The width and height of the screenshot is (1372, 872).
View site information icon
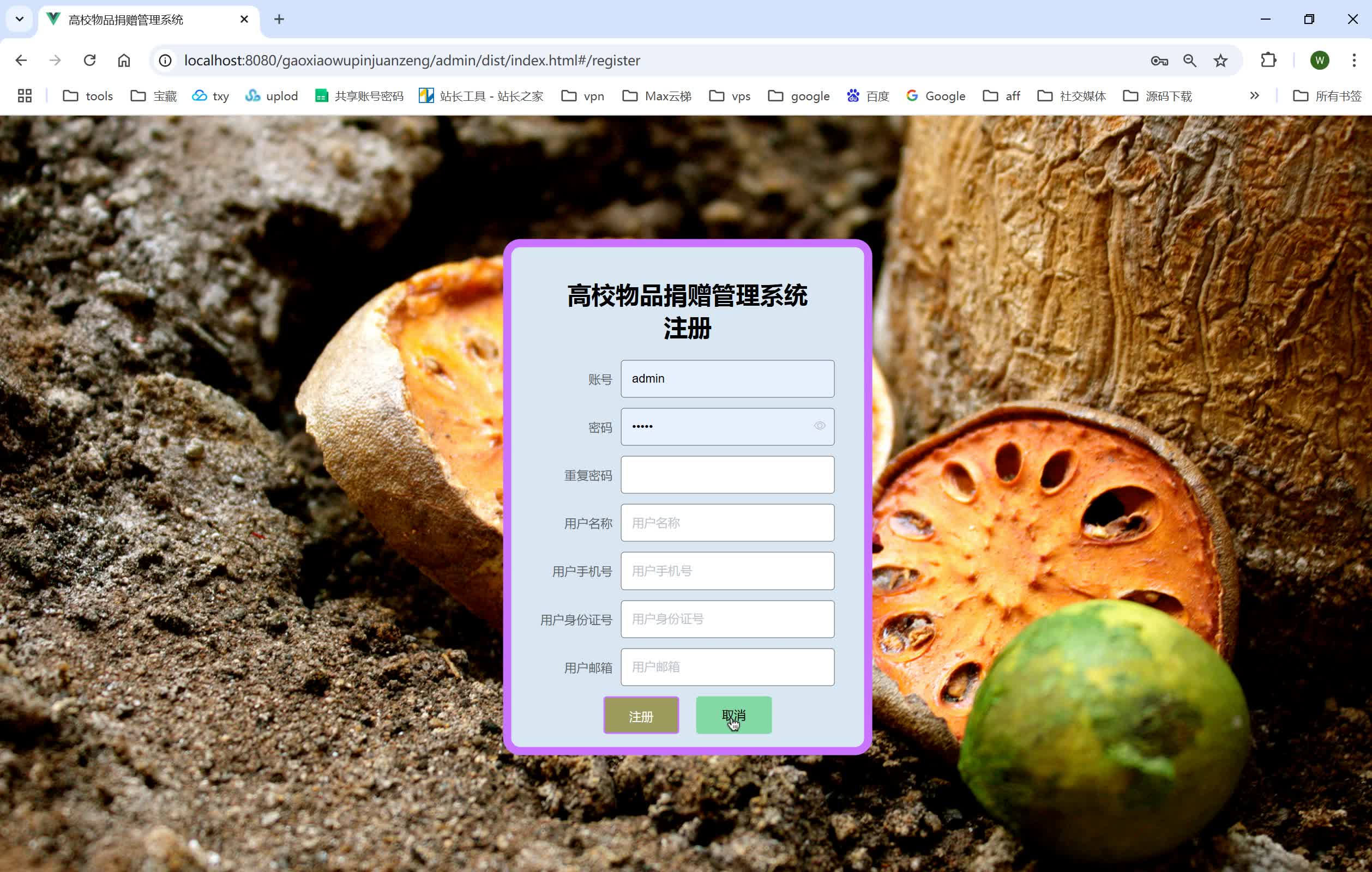(165, 60)
